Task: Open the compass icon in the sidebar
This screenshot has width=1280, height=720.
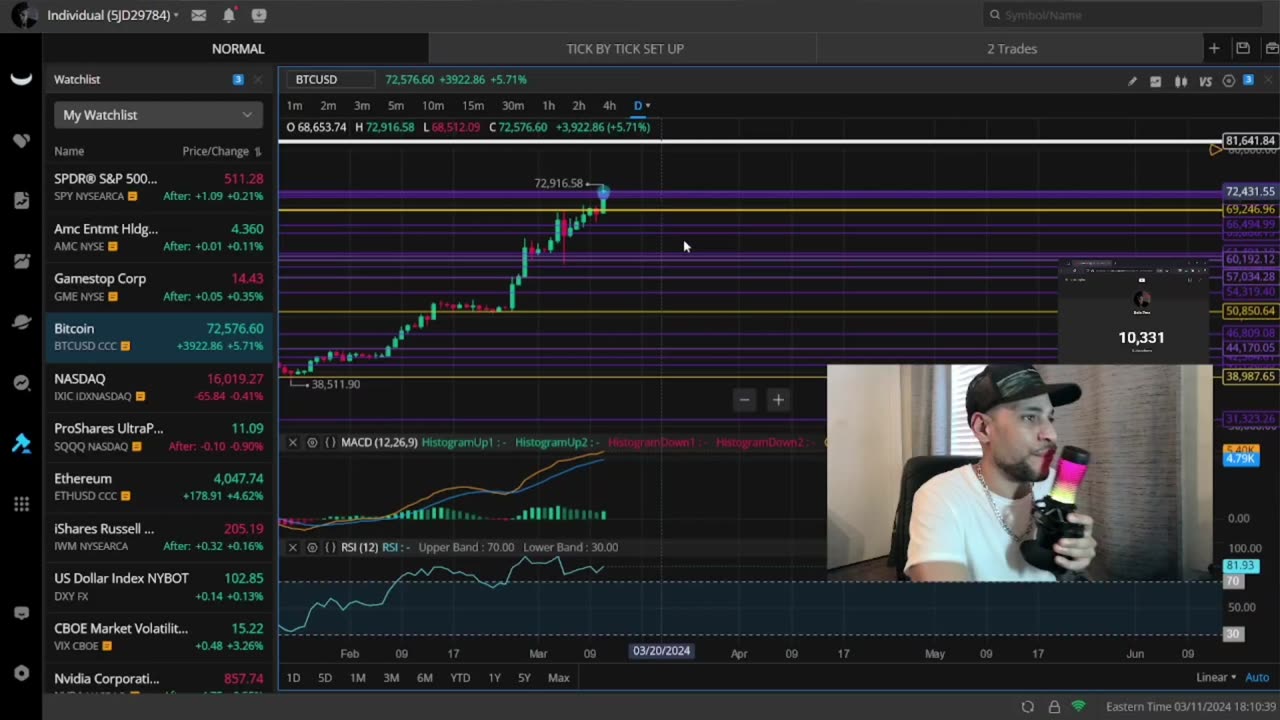Action: (21, 383)
